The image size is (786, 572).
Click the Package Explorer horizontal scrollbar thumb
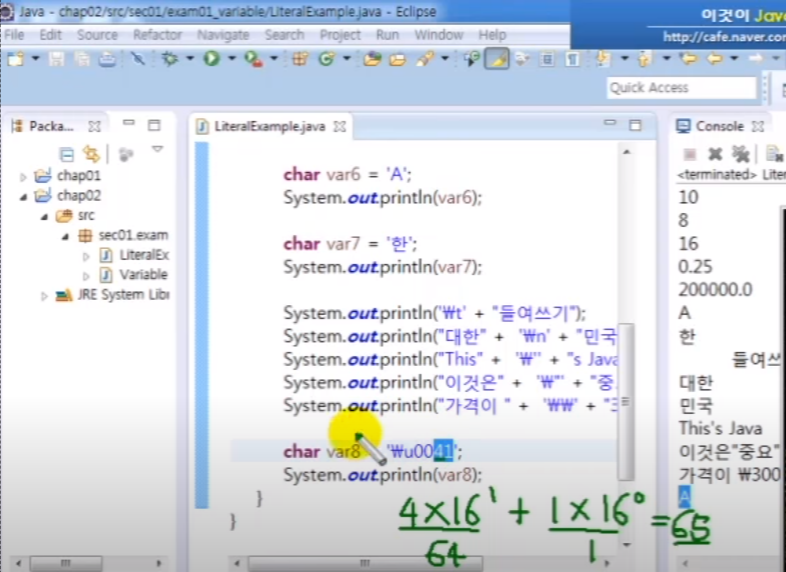click(66, 563)
